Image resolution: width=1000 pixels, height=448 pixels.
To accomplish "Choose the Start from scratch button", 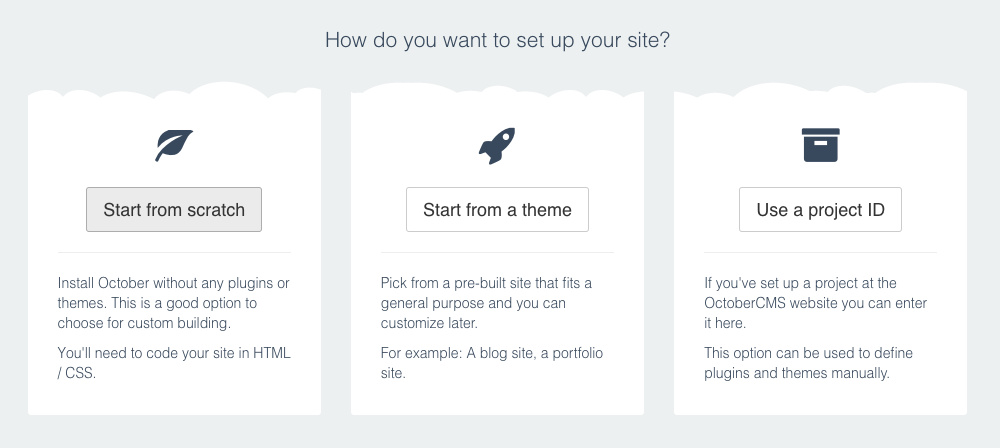I will tap(174, 209).
